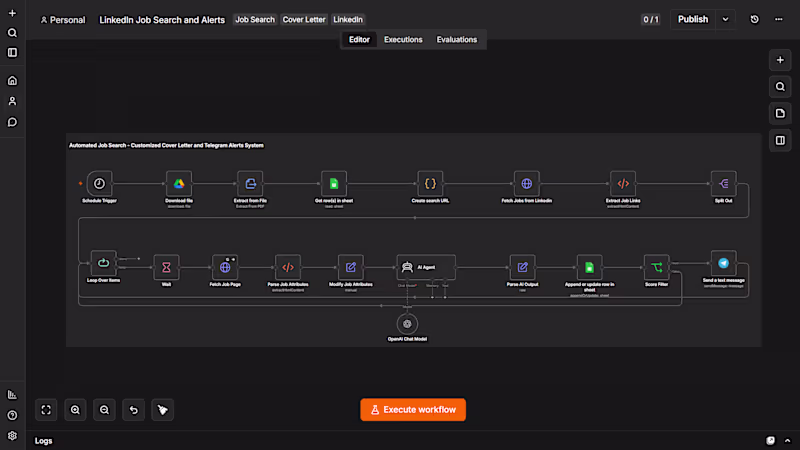Click the Cover Letter tag
Image resolution: width=800 pixels, height=450 pixels.
(304, 19)
